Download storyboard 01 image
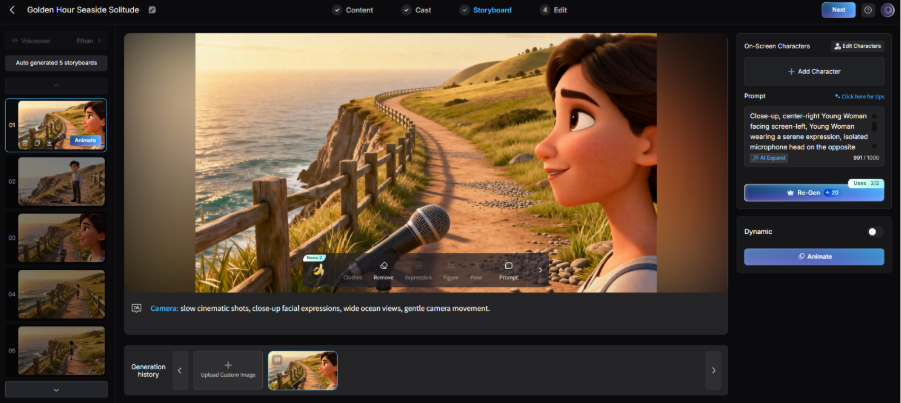The image size is (901, 403). point(50,142)
